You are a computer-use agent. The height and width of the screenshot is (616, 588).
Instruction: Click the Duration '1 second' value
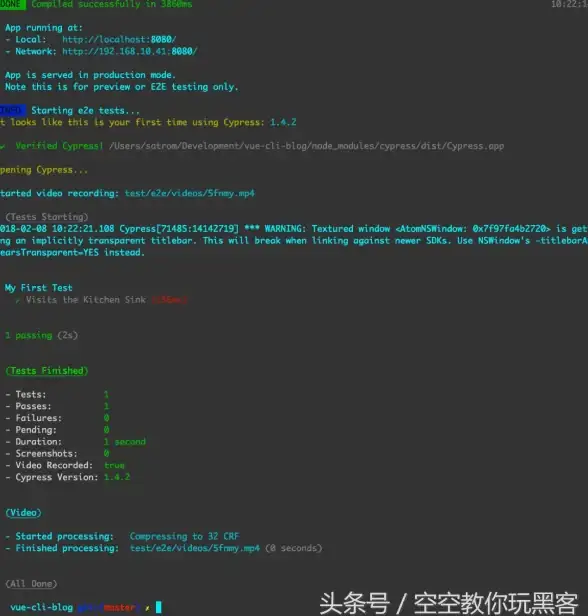click(125, 442)
